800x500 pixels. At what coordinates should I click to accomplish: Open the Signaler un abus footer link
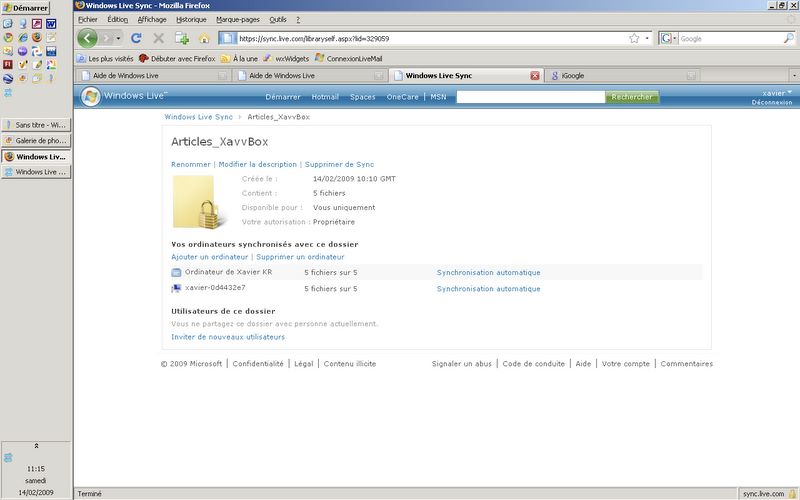click(x=462, y=364)
